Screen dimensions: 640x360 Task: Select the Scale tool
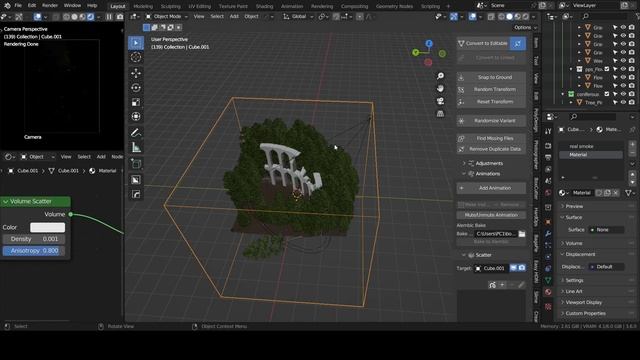click(136, 102)
